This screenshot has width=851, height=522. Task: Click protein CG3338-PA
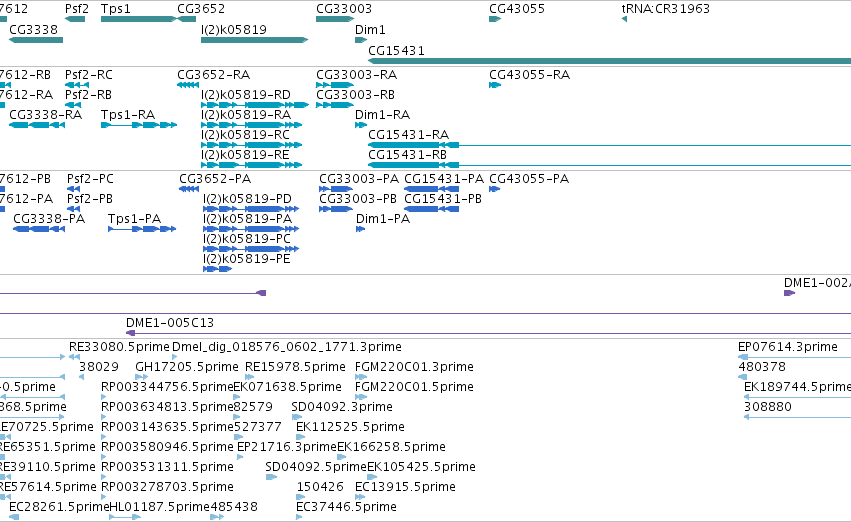click(49, 219)
